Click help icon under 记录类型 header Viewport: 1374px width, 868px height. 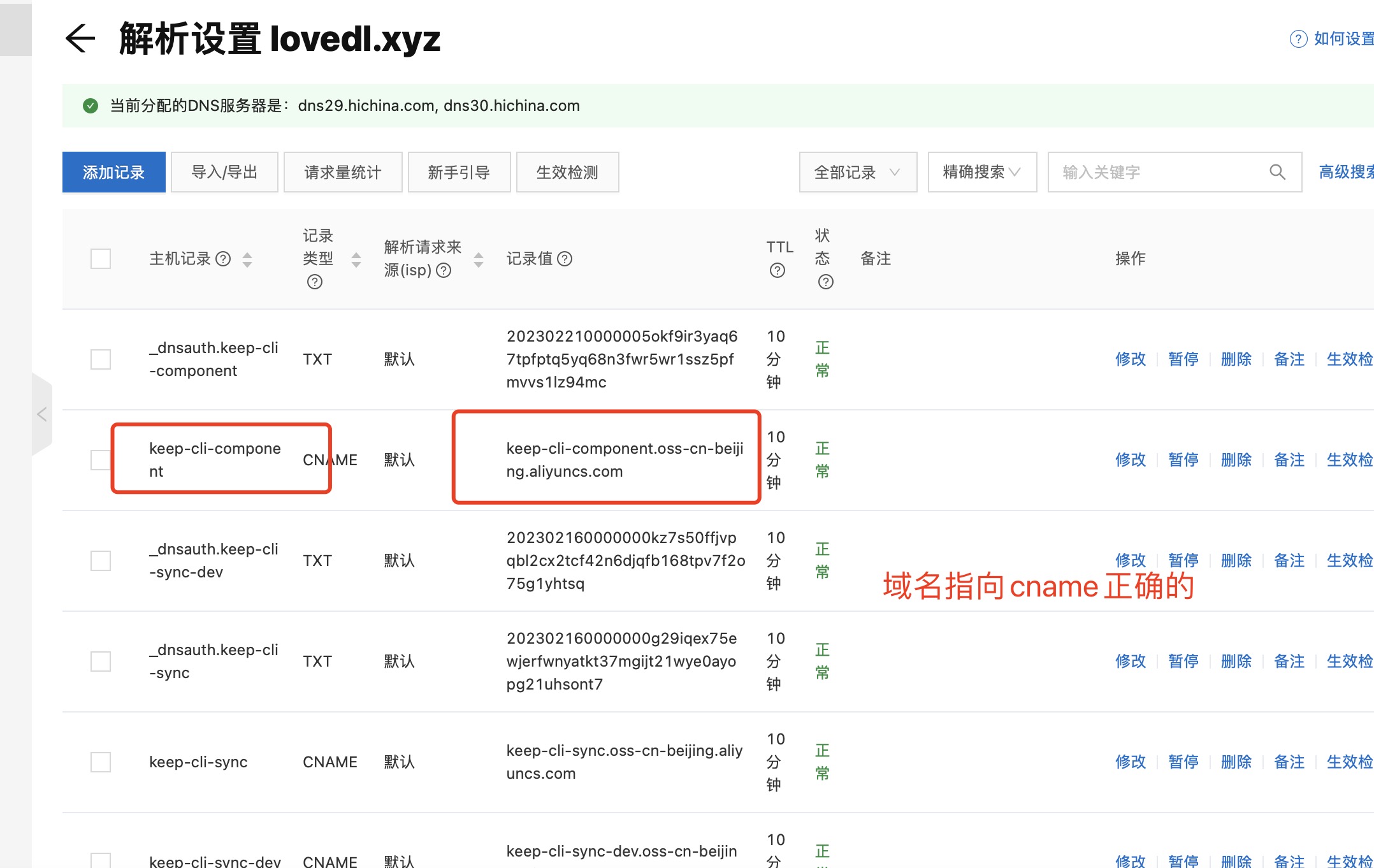click(x=315, y=282)
